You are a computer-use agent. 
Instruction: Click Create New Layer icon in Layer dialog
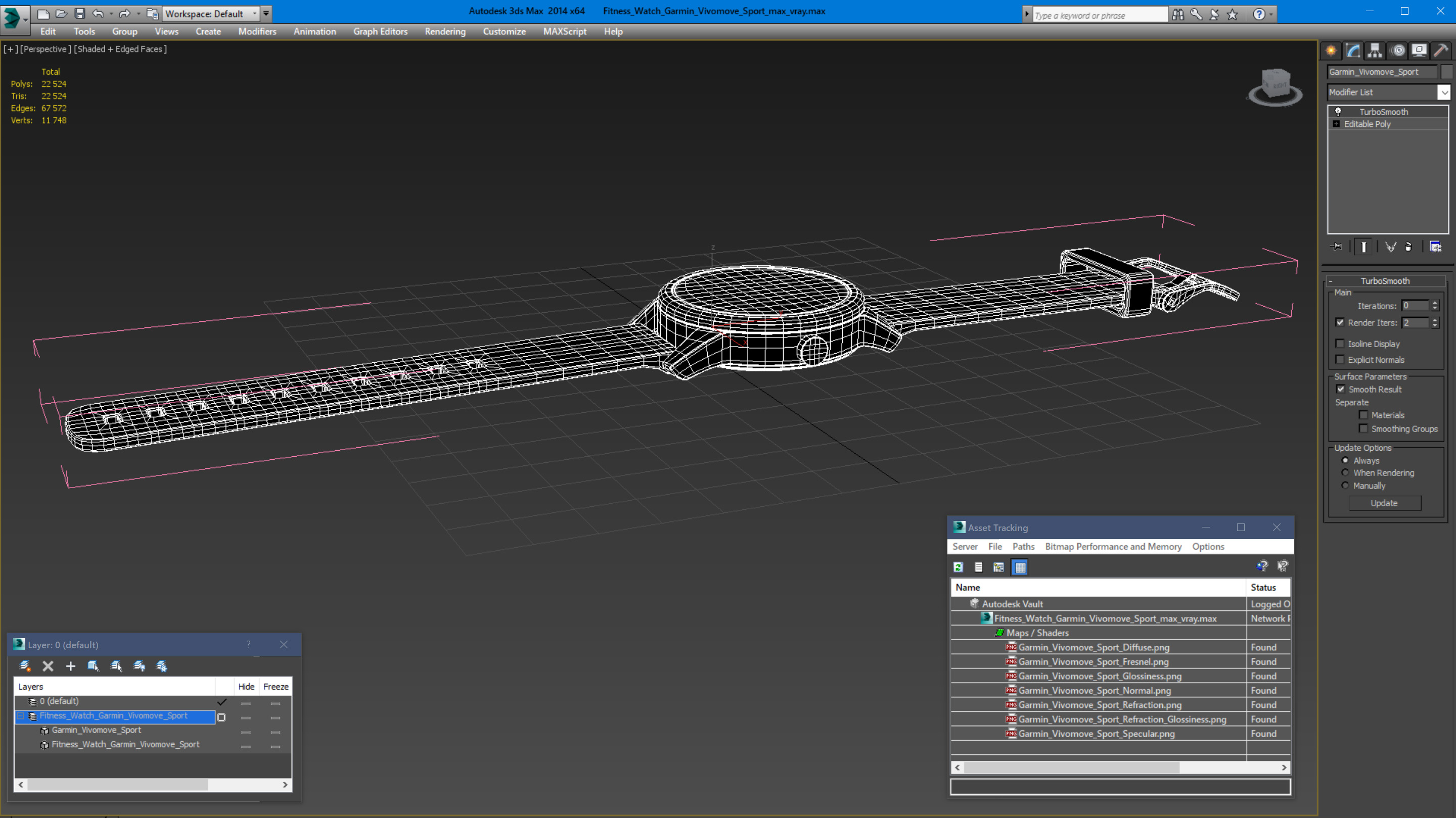[x=25, y=666]
